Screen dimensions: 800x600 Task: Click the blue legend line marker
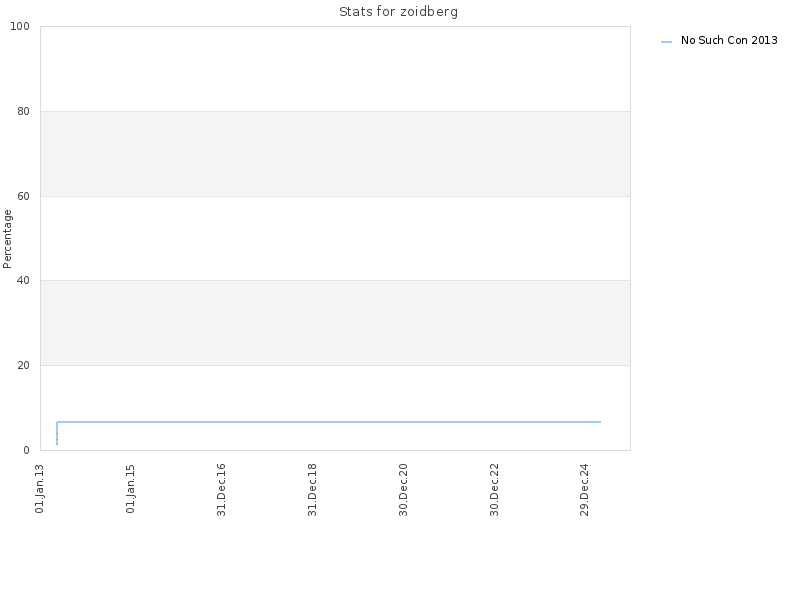coord(666,41)
